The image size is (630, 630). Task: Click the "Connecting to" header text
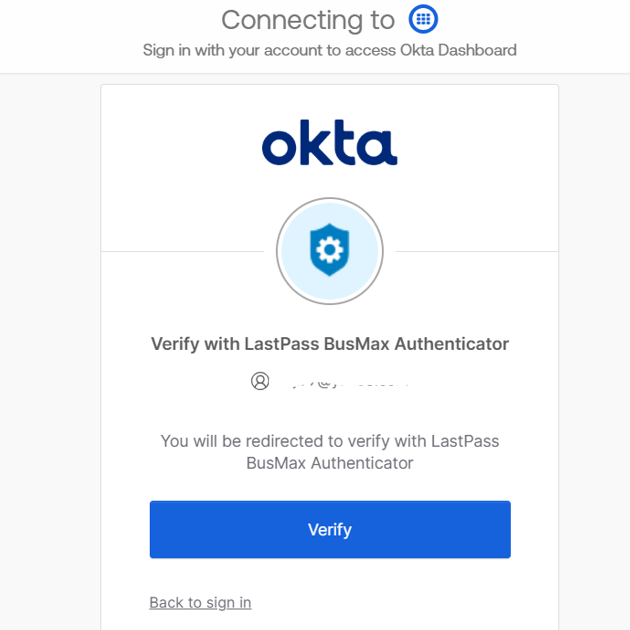point(308,20)
